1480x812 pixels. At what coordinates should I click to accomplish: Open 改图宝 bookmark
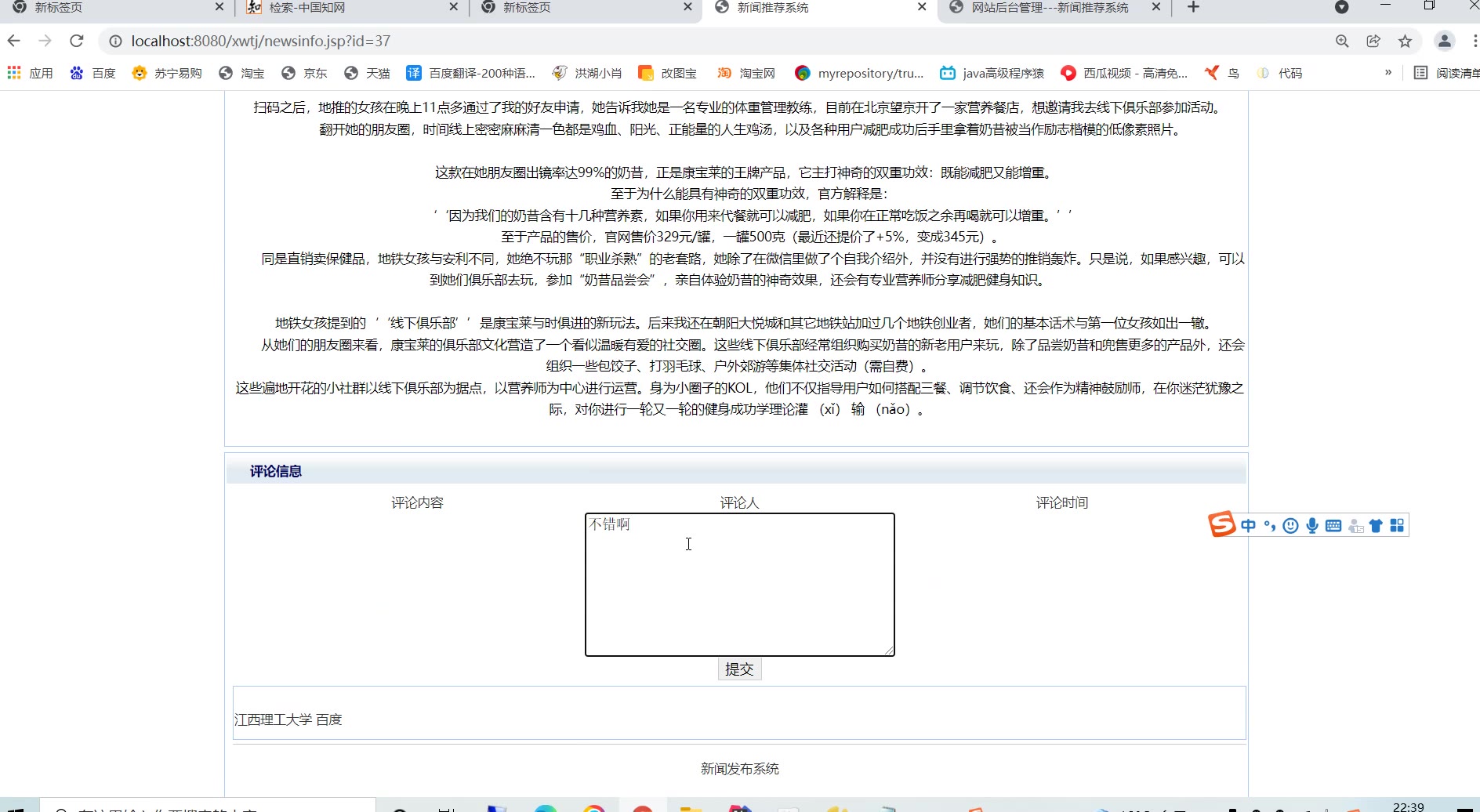(668, 73)
